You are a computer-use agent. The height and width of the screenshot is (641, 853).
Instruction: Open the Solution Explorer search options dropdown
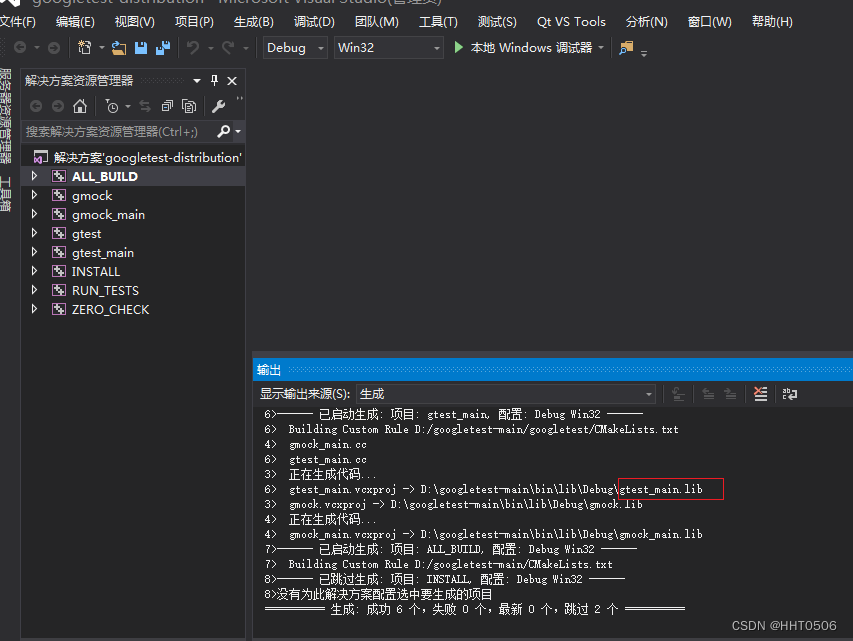point(238,131)
